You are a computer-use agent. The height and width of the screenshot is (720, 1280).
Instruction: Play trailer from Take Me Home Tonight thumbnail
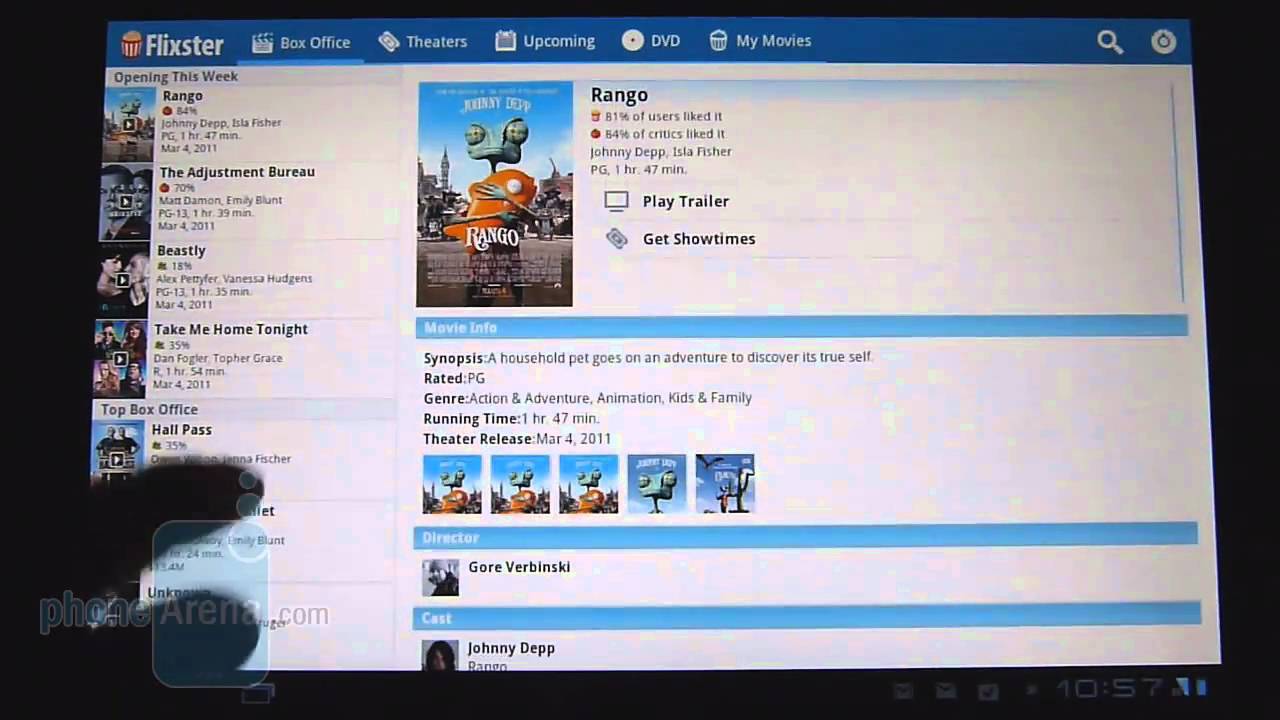120,359
